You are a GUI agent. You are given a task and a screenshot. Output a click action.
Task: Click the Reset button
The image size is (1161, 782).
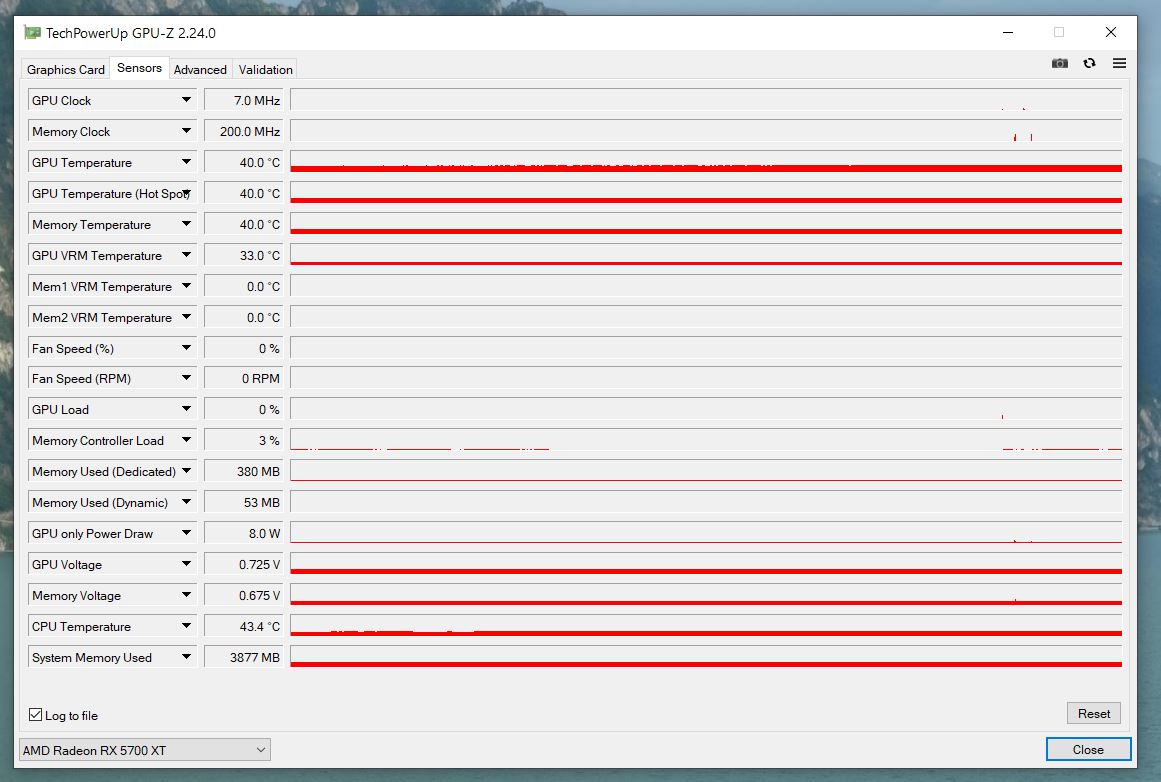(1094, 713)
